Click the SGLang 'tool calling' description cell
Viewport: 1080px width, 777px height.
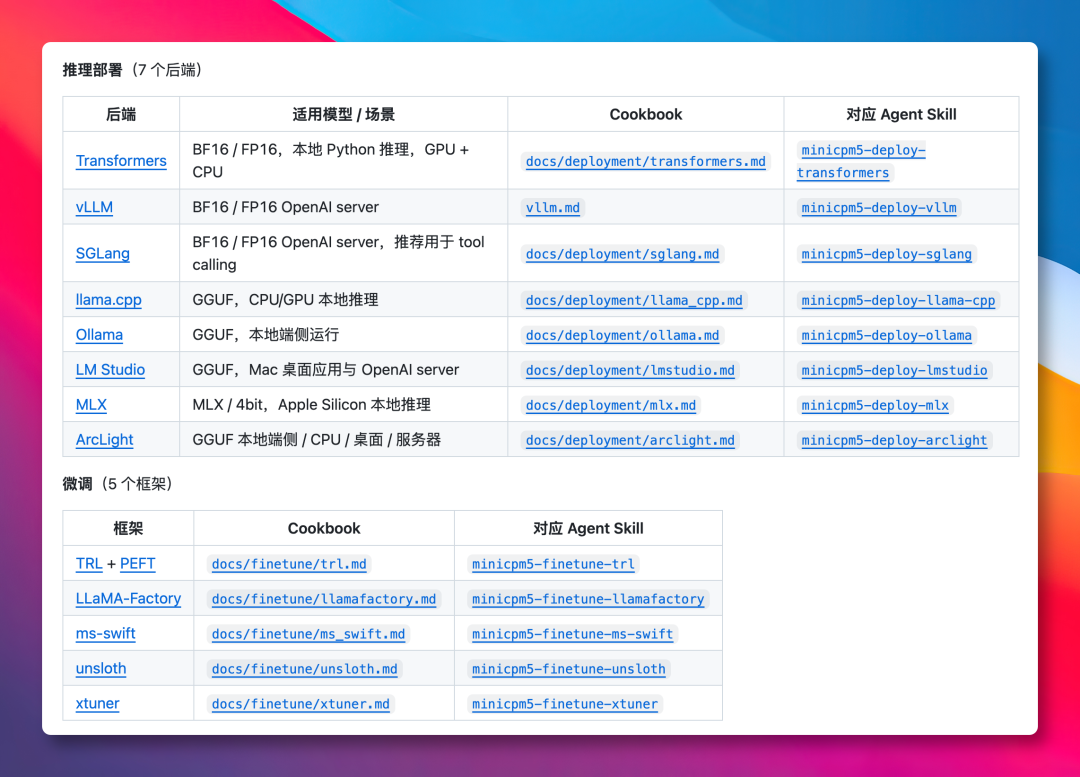tap(343, 253)
